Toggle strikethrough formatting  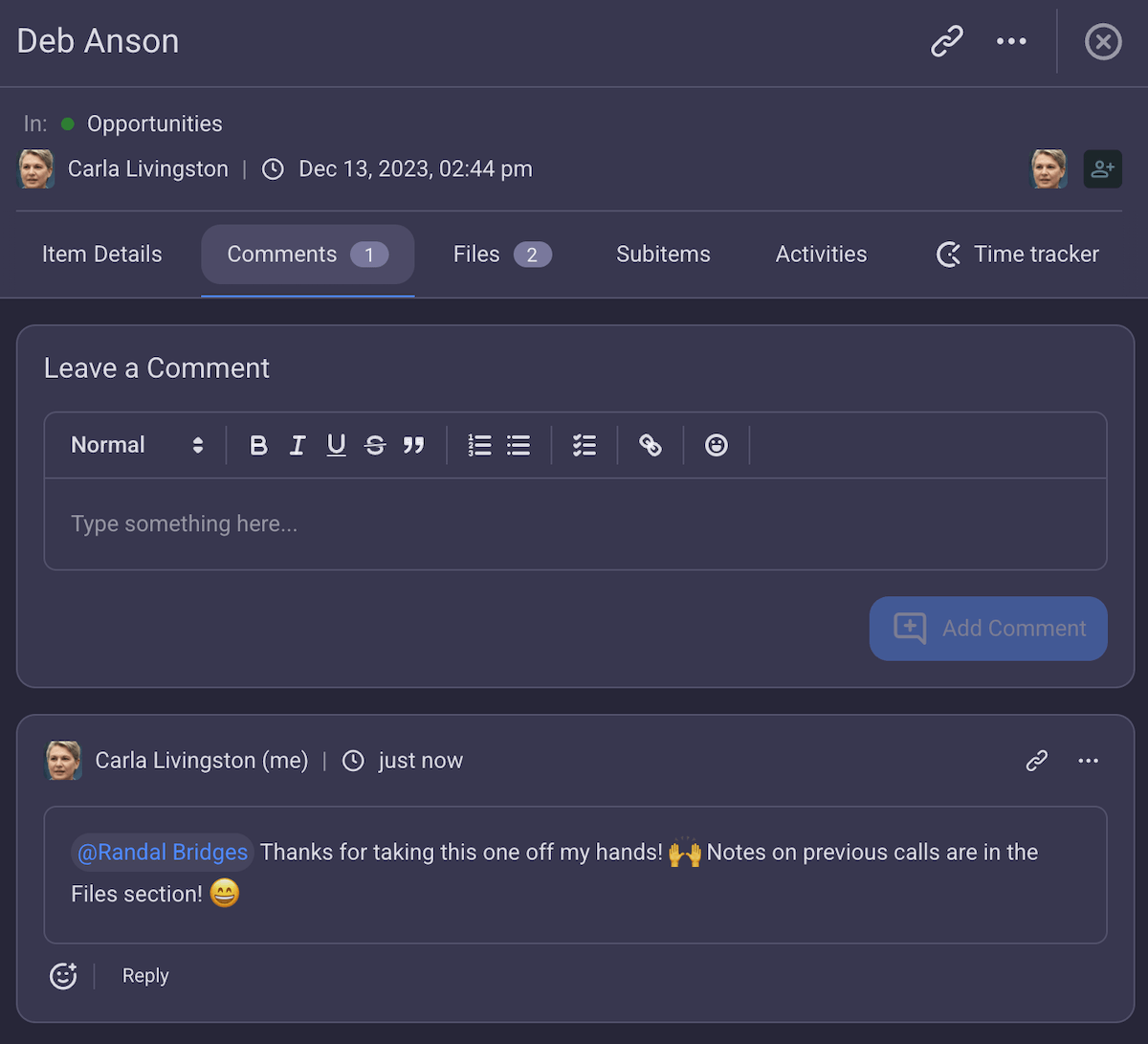pos(374,445)
